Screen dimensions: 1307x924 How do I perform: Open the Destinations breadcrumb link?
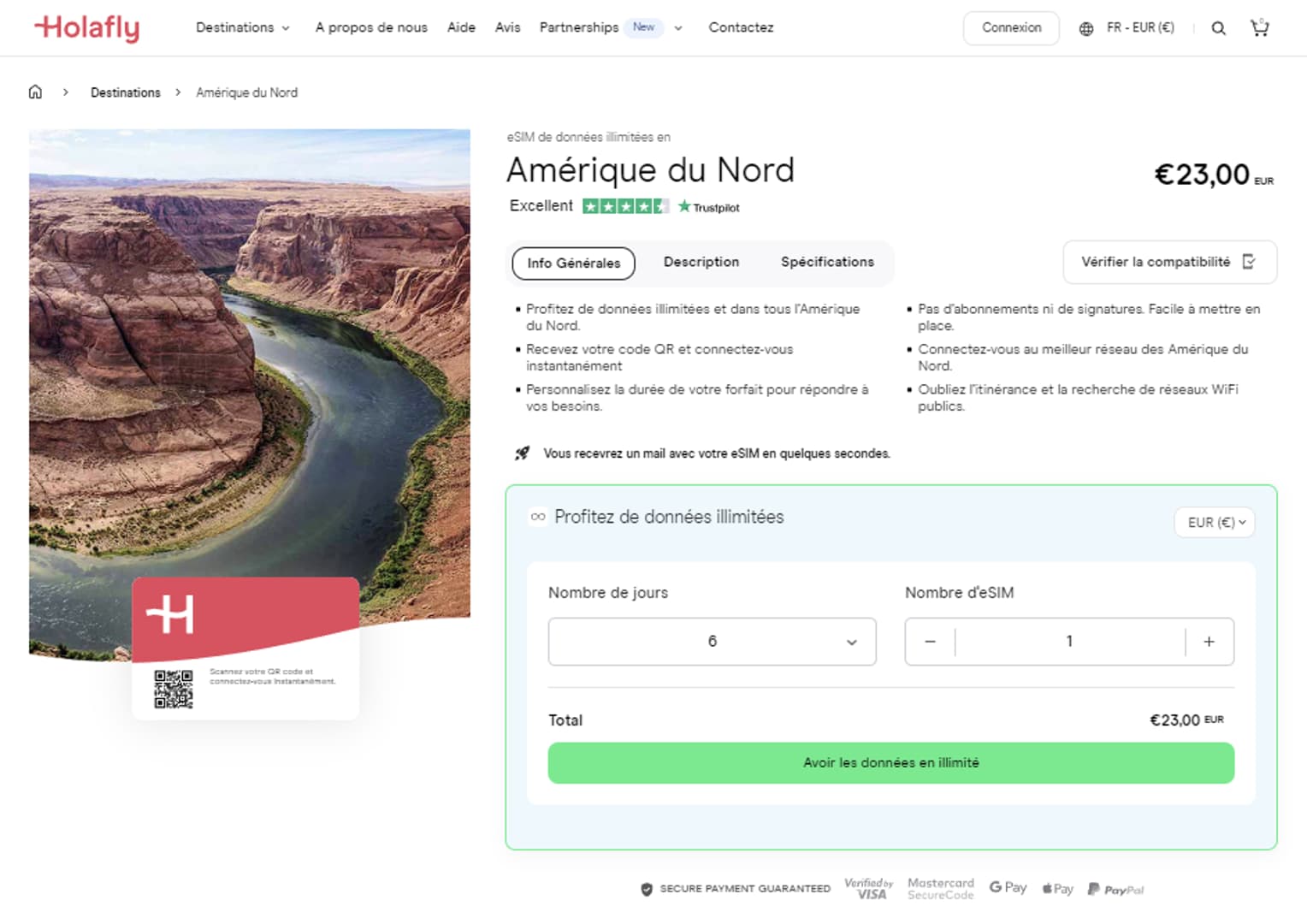coord(126,92)
